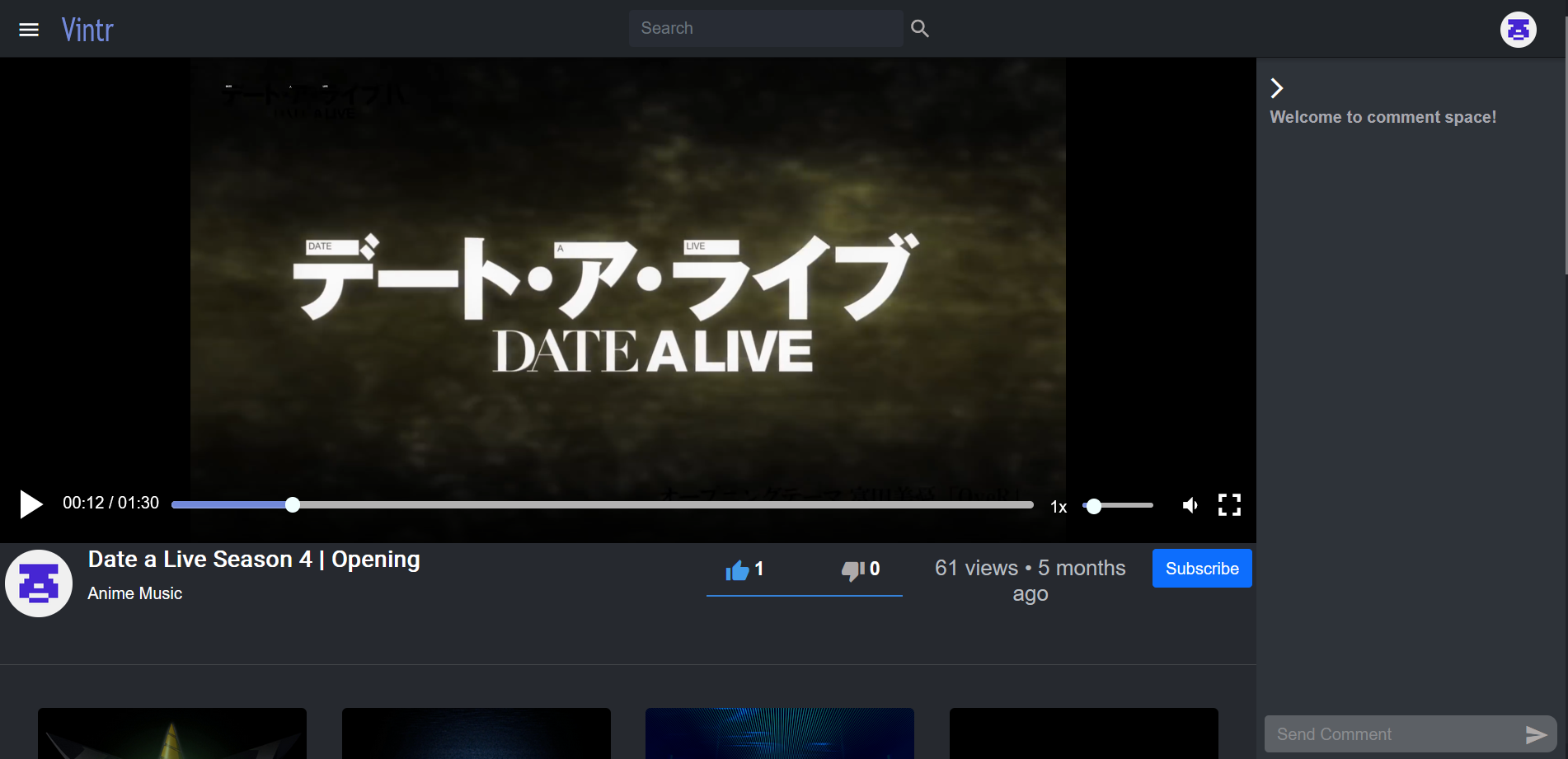1568x759 pixels.
Task: Collapse the comment panel with the chevron
Action: click(1277, 88)
